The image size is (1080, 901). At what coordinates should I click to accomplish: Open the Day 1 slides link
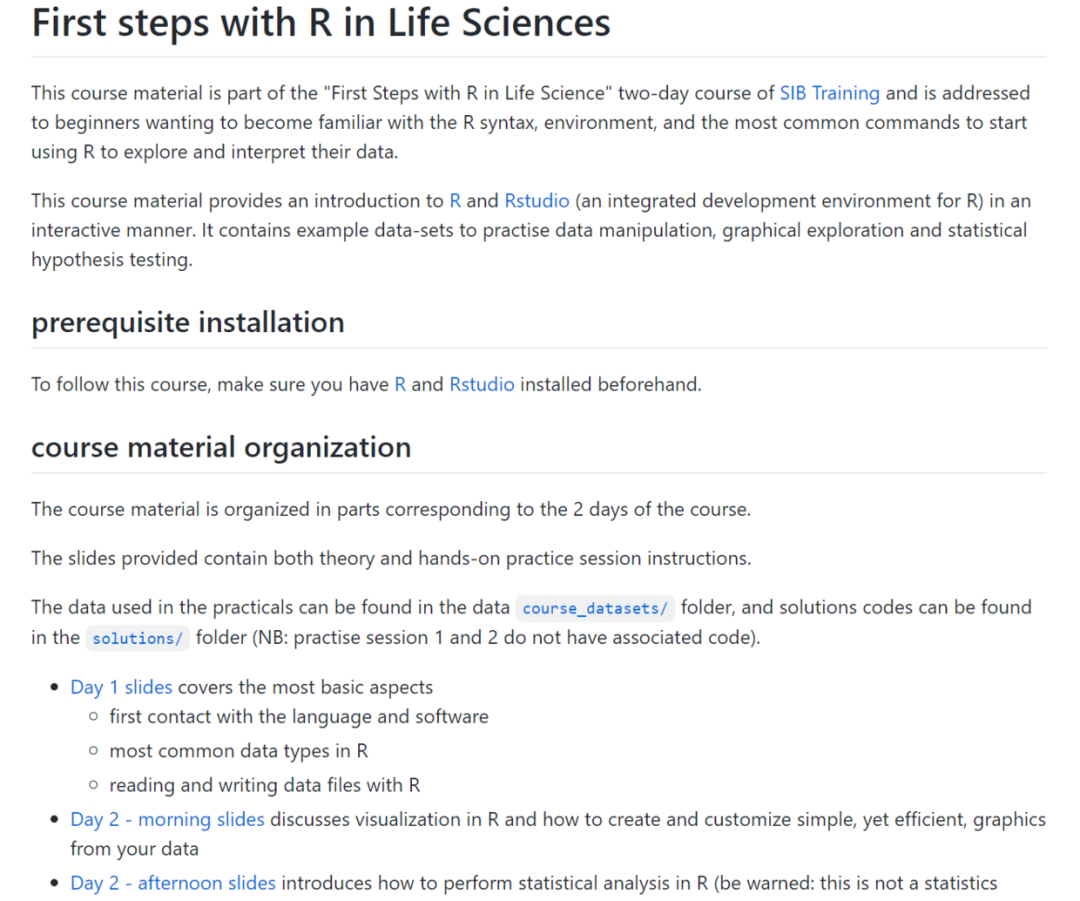(121, 687)
